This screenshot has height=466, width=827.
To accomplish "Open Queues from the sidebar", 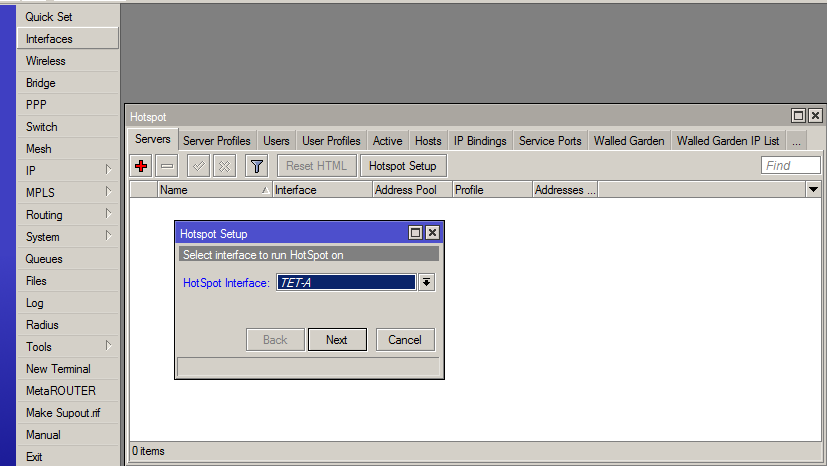I will pos(68,259).
